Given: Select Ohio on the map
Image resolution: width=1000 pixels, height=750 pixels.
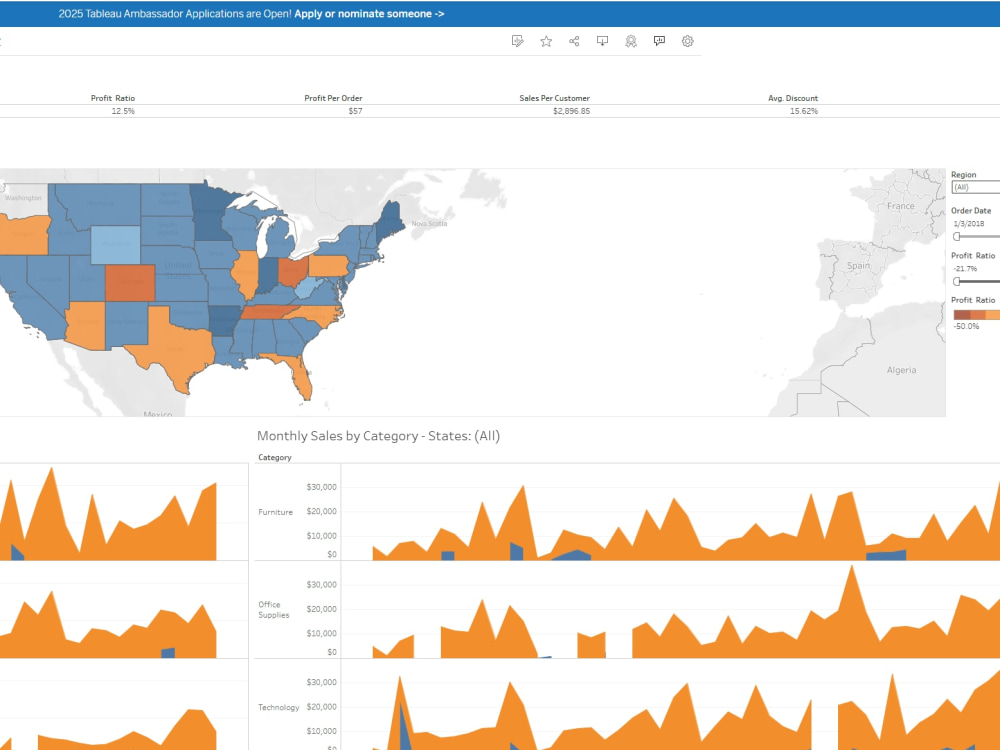Looking at the screenshot, I should (x=293, y=272).
